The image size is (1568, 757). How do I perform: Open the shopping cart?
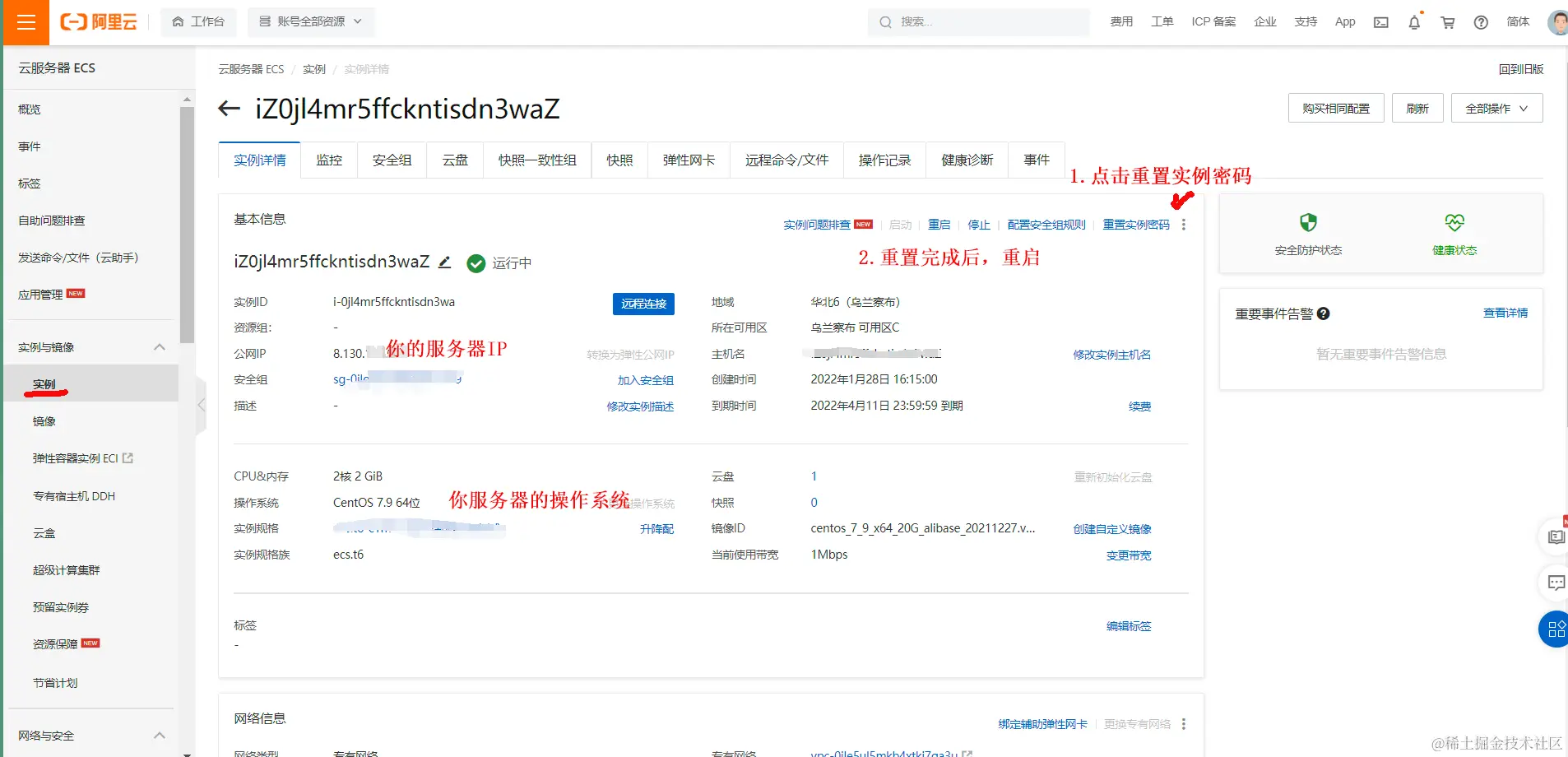click(1448, 22)
